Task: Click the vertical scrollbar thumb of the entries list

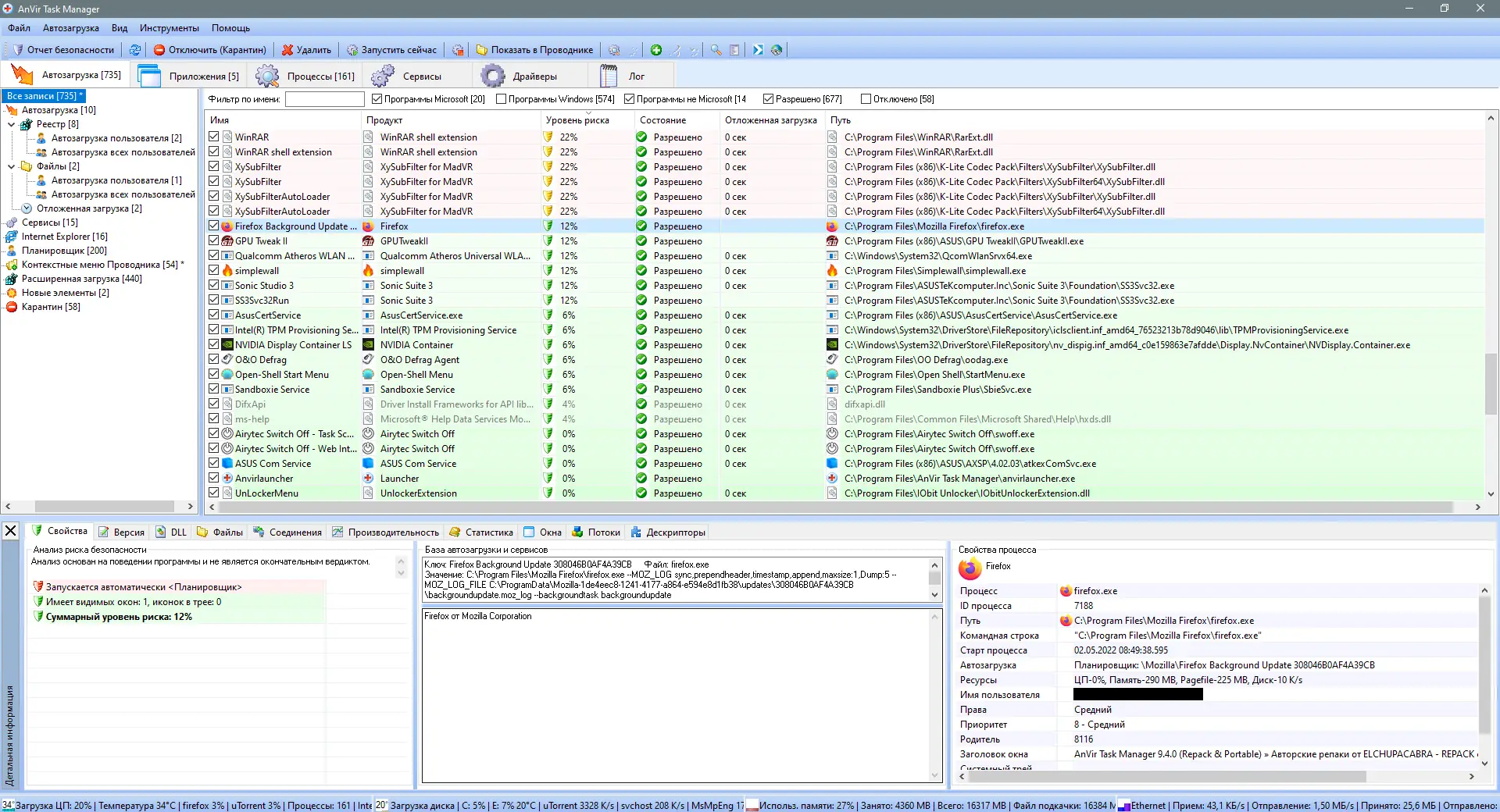Action: (1491, 383)
